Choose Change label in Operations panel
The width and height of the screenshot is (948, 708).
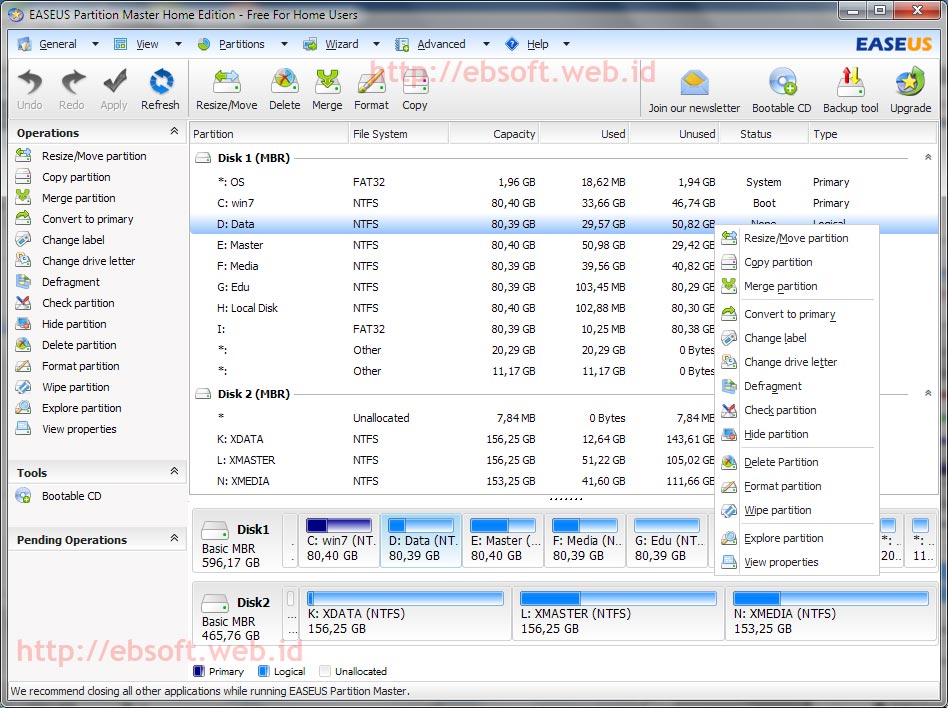click(x=60, y=240)
